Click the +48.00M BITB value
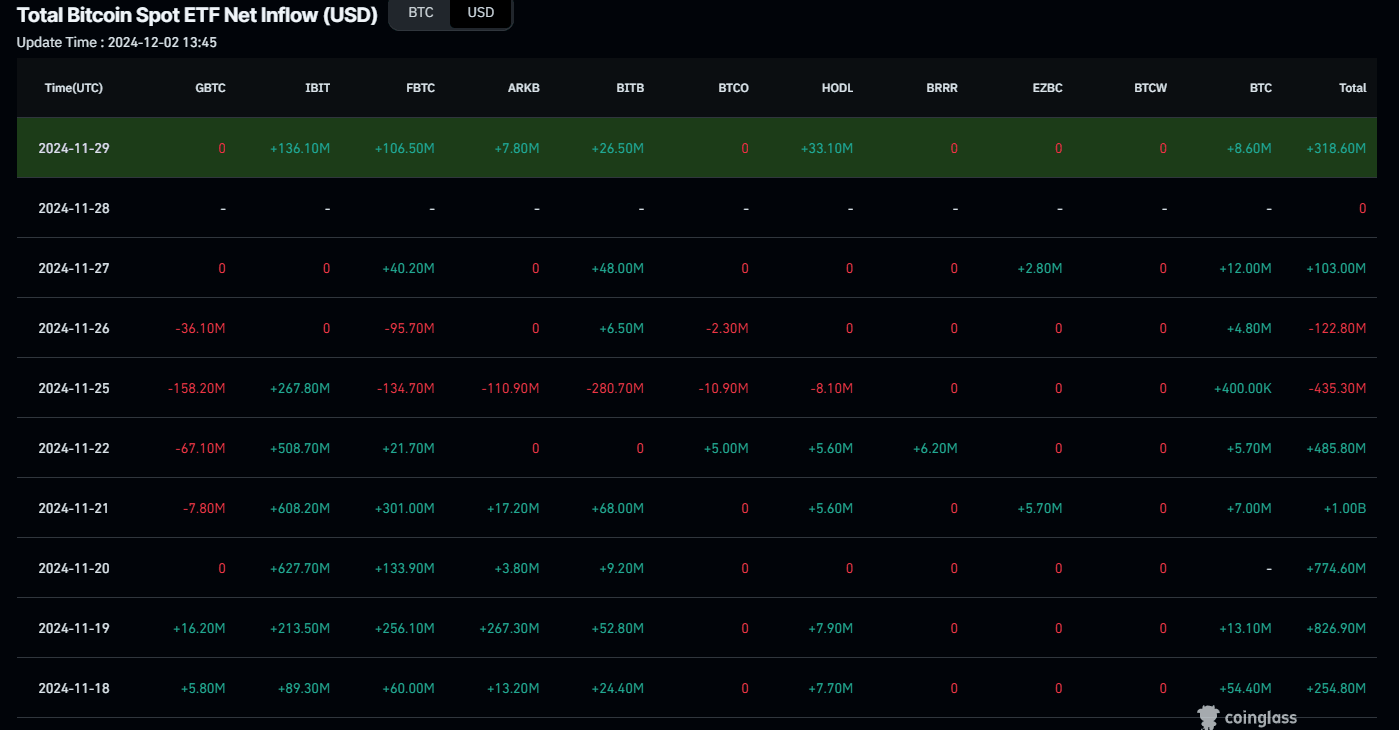The image size is (1399, 730). [618, 268]
